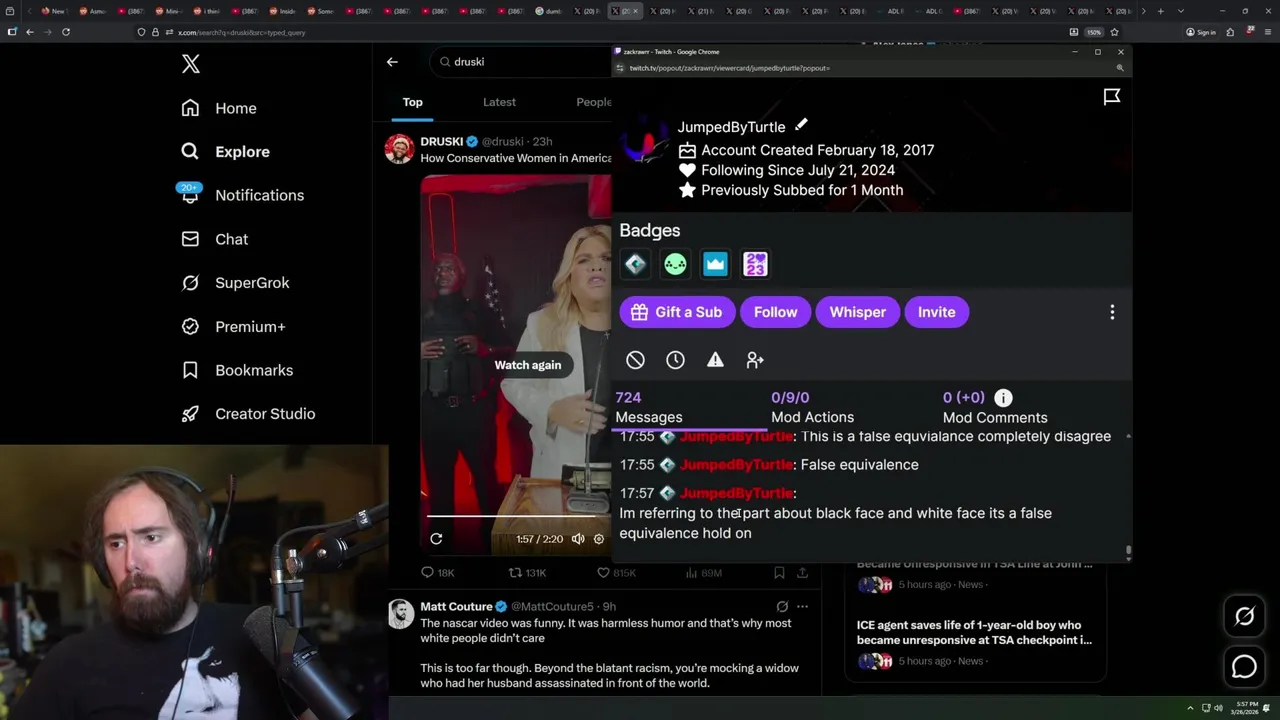Click the 2023 purple badge
Screen dimensions: 1280x720
tap(755, 264)
